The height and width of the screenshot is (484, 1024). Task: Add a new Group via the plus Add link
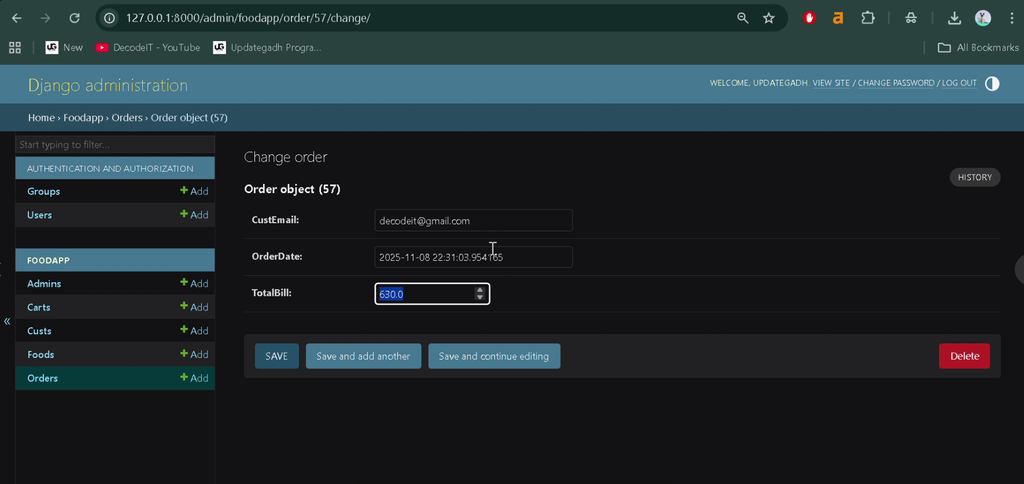coord(195,191)
